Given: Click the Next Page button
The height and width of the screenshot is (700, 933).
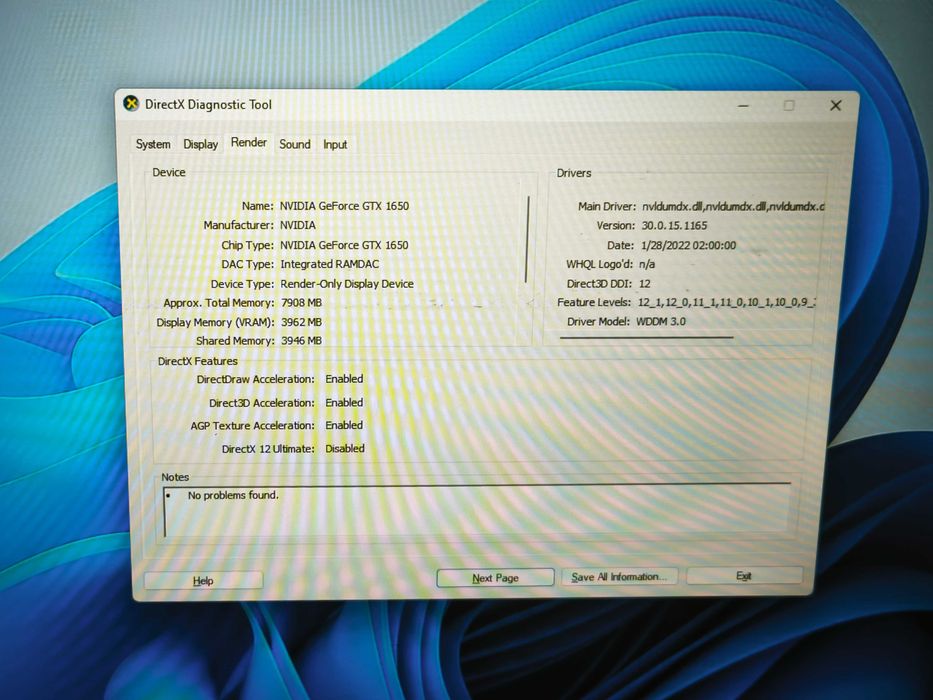Looking at the screenshot, I should tap(495, 578).
